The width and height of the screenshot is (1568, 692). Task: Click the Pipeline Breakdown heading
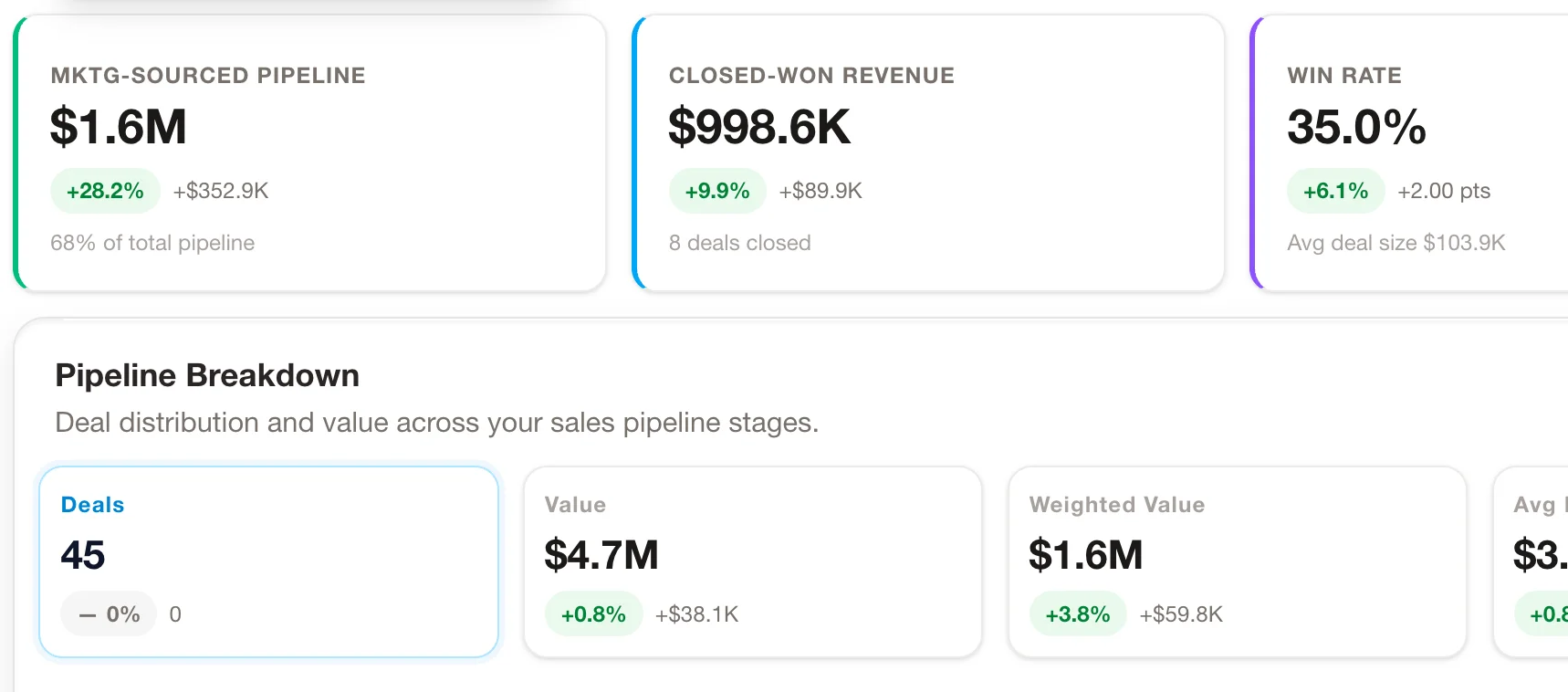(x=207, y=375)
